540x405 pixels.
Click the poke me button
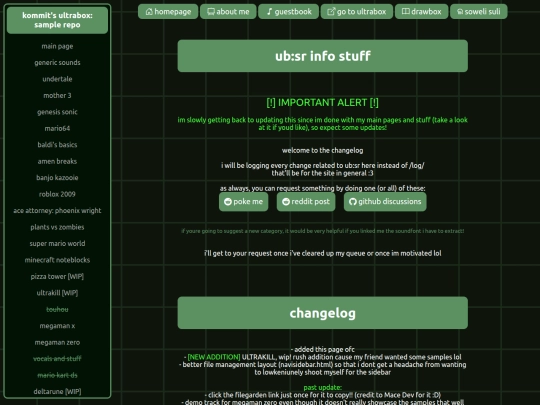(243, 202)
